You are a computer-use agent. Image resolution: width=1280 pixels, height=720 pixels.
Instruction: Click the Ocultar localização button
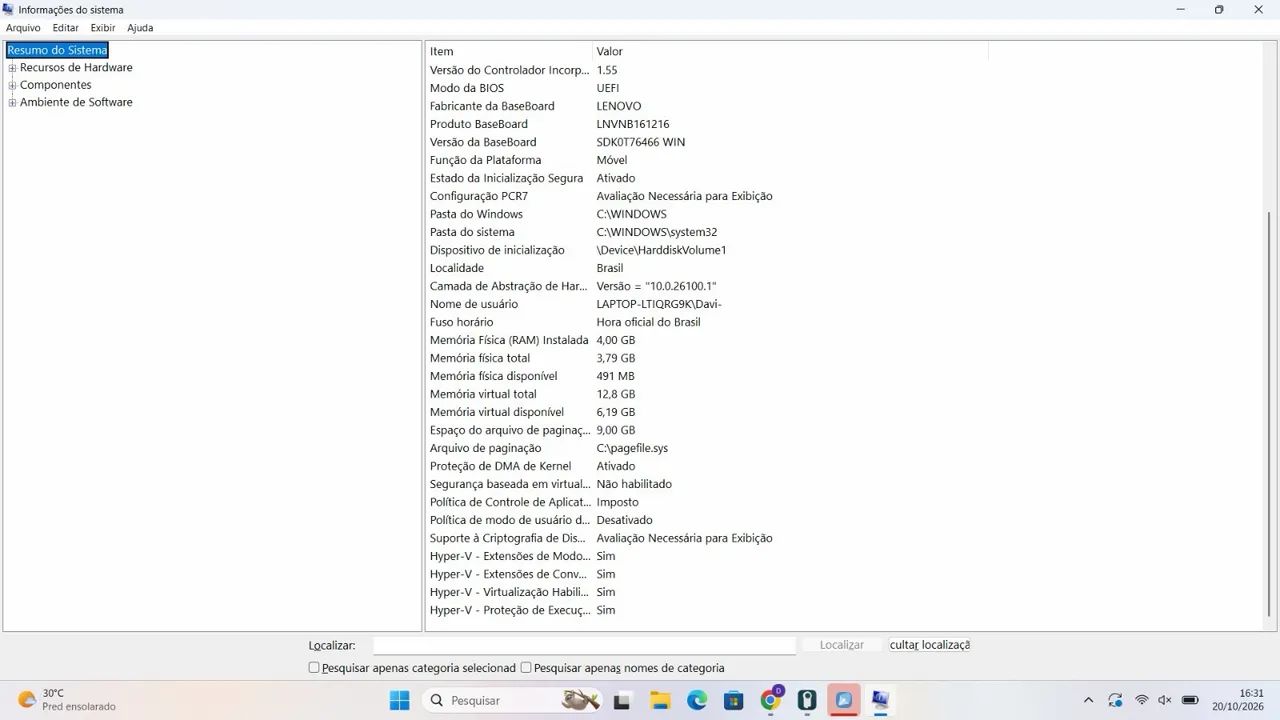coord(930,645)
